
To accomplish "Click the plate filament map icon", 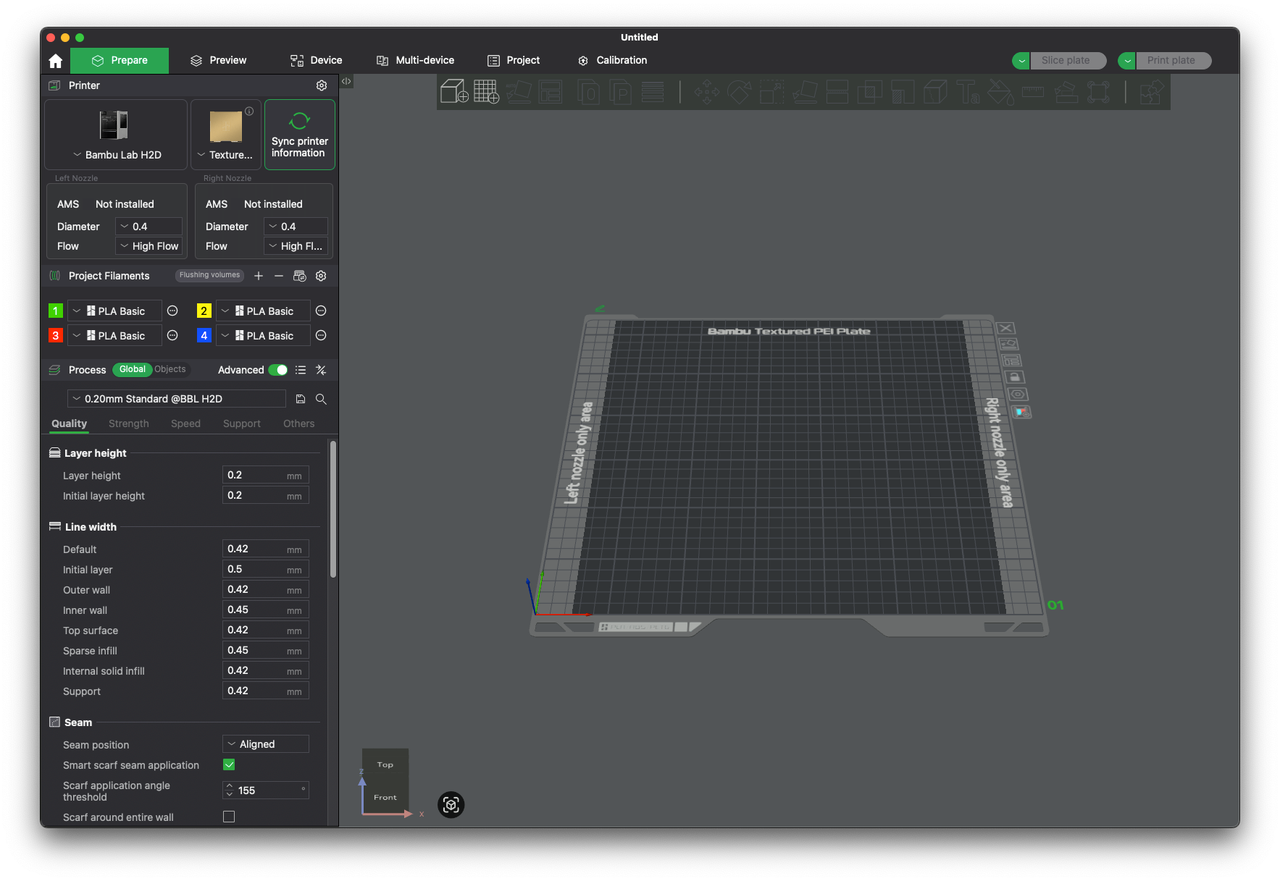I will click(1021, 411).
